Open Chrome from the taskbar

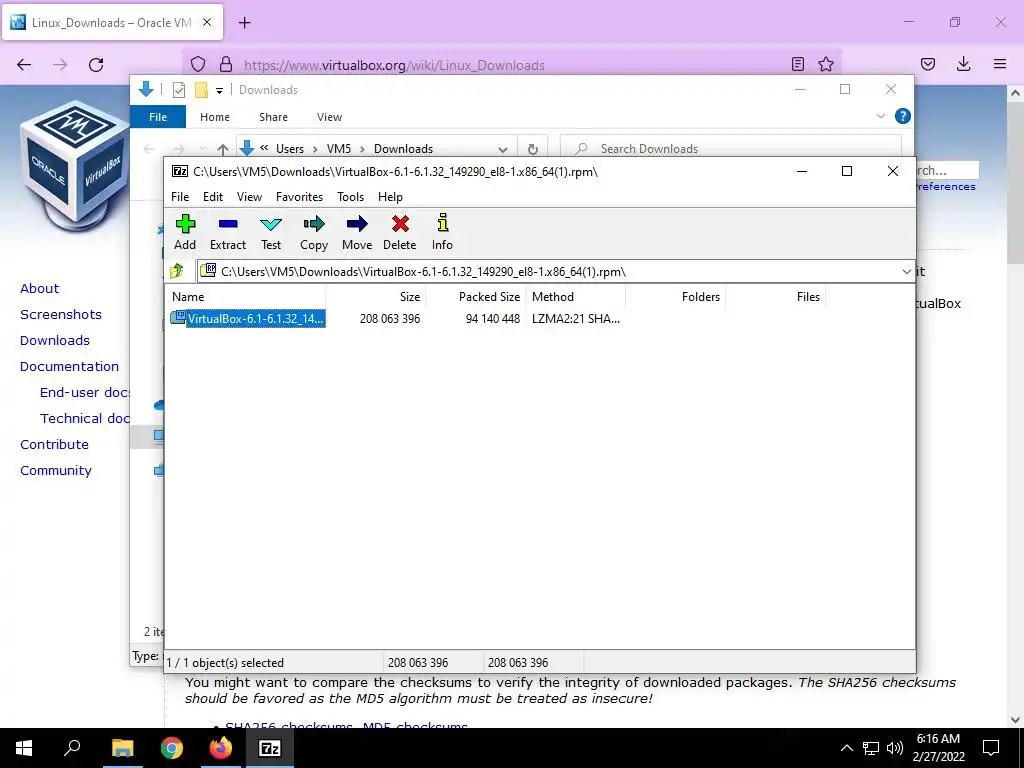coord(172,748)
